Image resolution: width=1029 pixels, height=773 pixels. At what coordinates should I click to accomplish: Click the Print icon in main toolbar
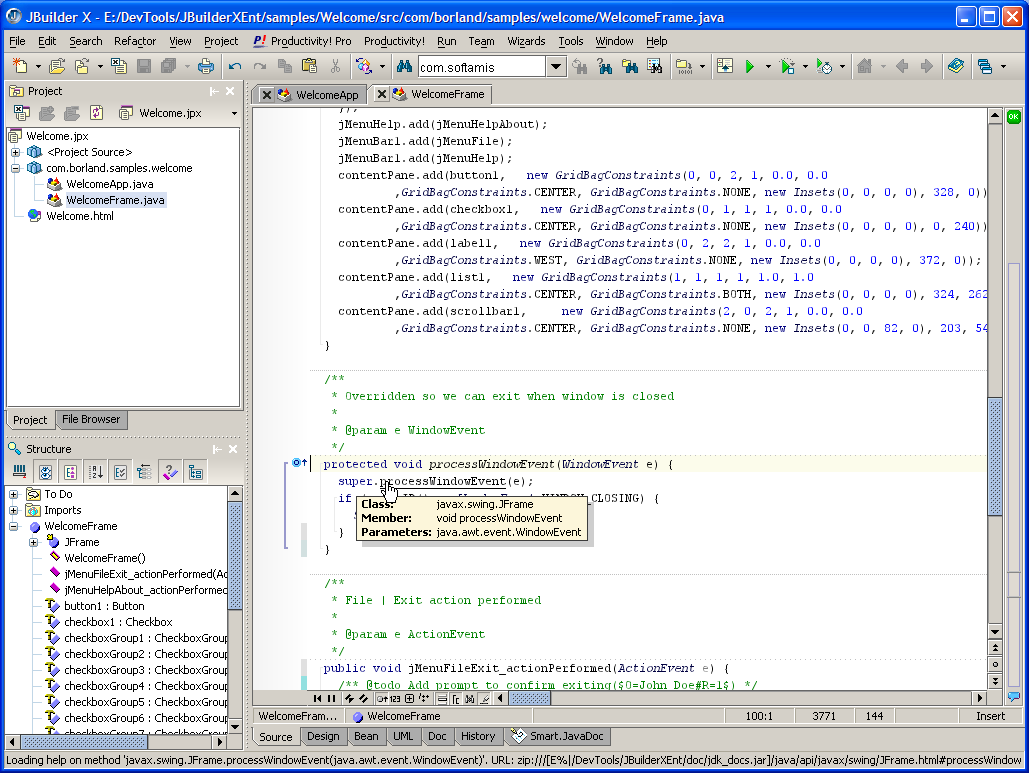pyautogui.click(x=206, y=67)
